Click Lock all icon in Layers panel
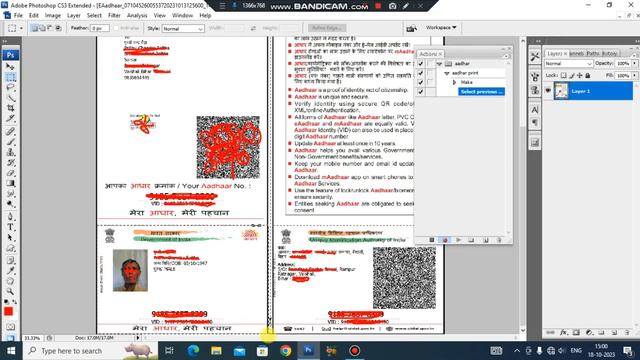Screen dimensions: 640x360 pyautogui.click(x=588, y=76)
